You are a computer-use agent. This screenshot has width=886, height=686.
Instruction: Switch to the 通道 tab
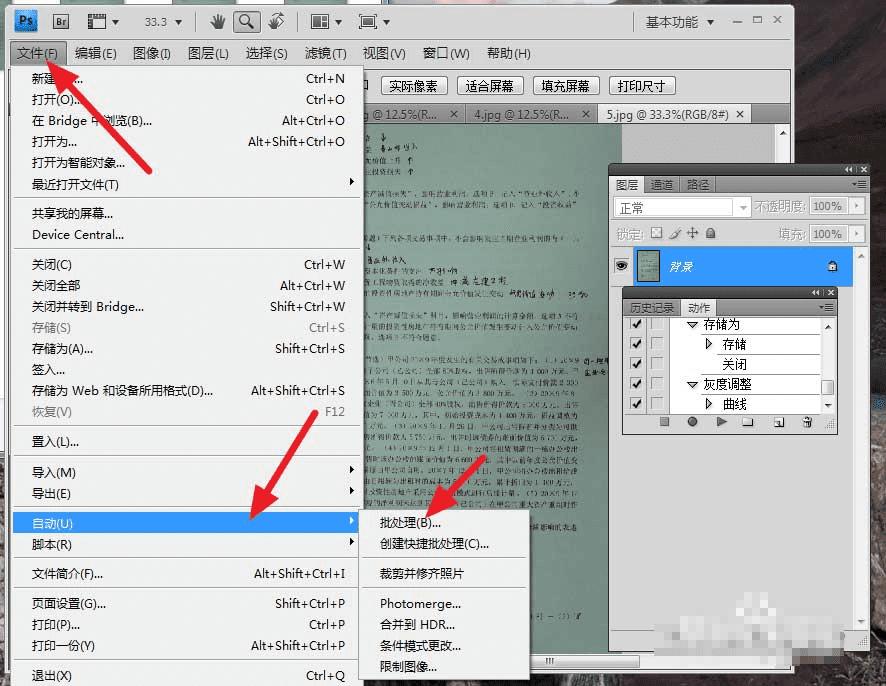(662, 185)
